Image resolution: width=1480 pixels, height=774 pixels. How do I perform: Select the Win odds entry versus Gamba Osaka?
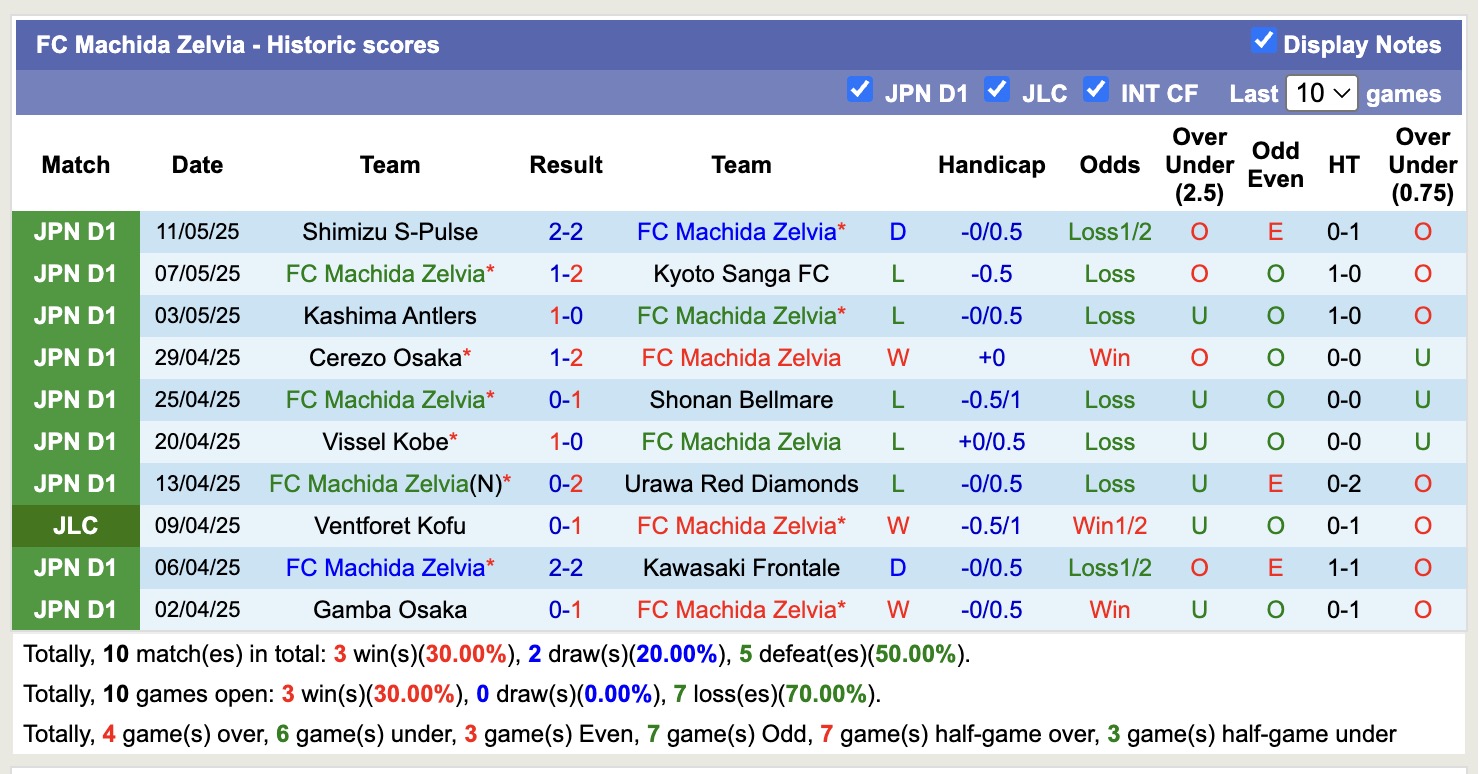(x=1109, y=609)
